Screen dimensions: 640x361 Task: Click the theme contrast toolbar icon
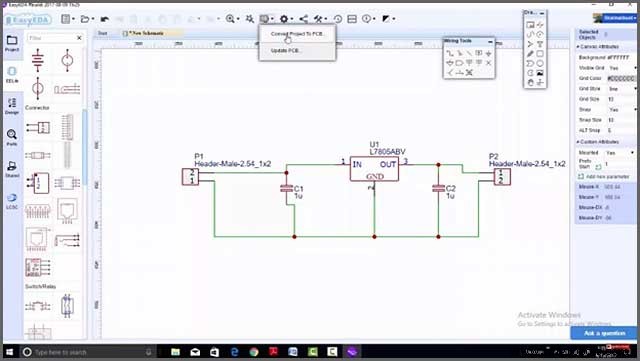click(386, 19)
